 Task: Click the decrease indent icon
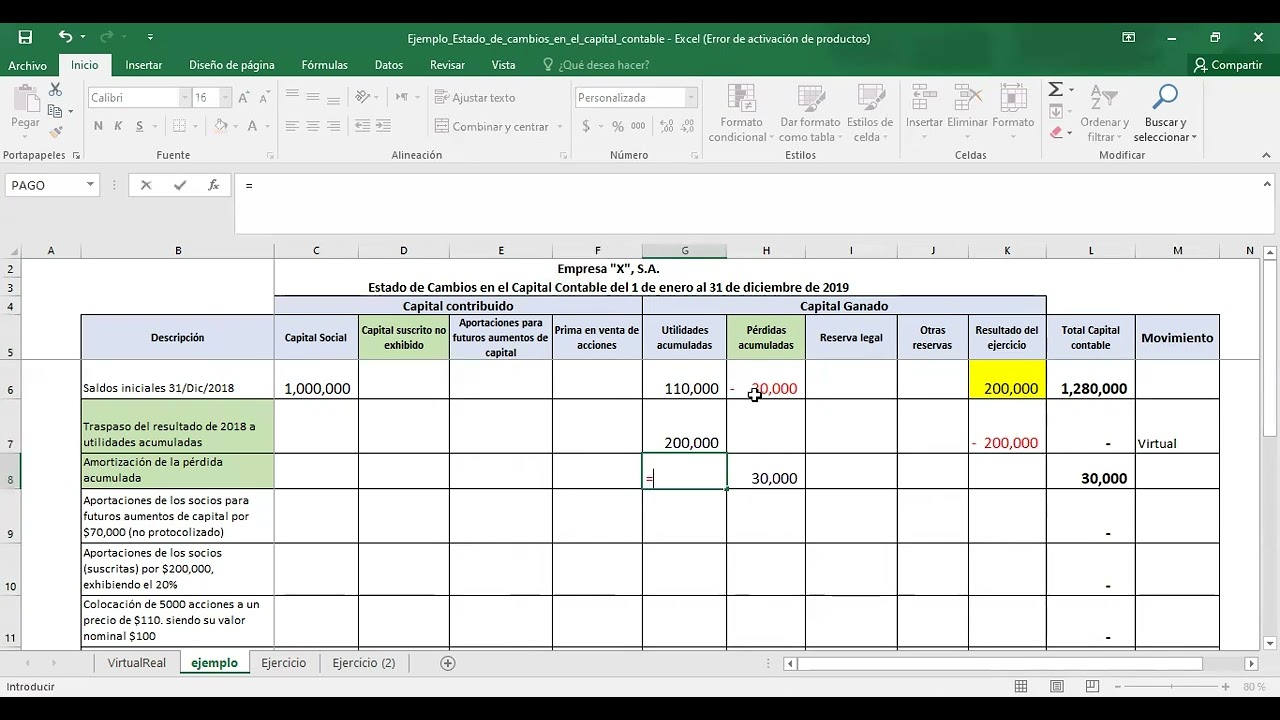click(x=361, y=126)
